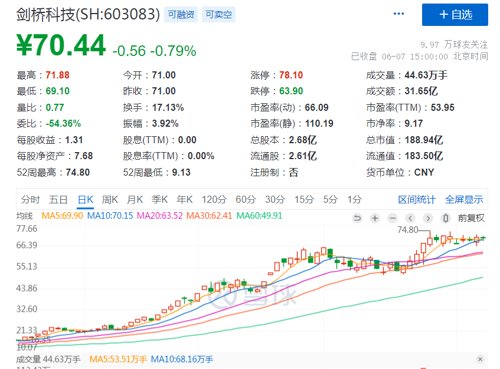500x369 pixels.
Task: Click the MA30:62.41 moving average label
Action: (209, 216)
